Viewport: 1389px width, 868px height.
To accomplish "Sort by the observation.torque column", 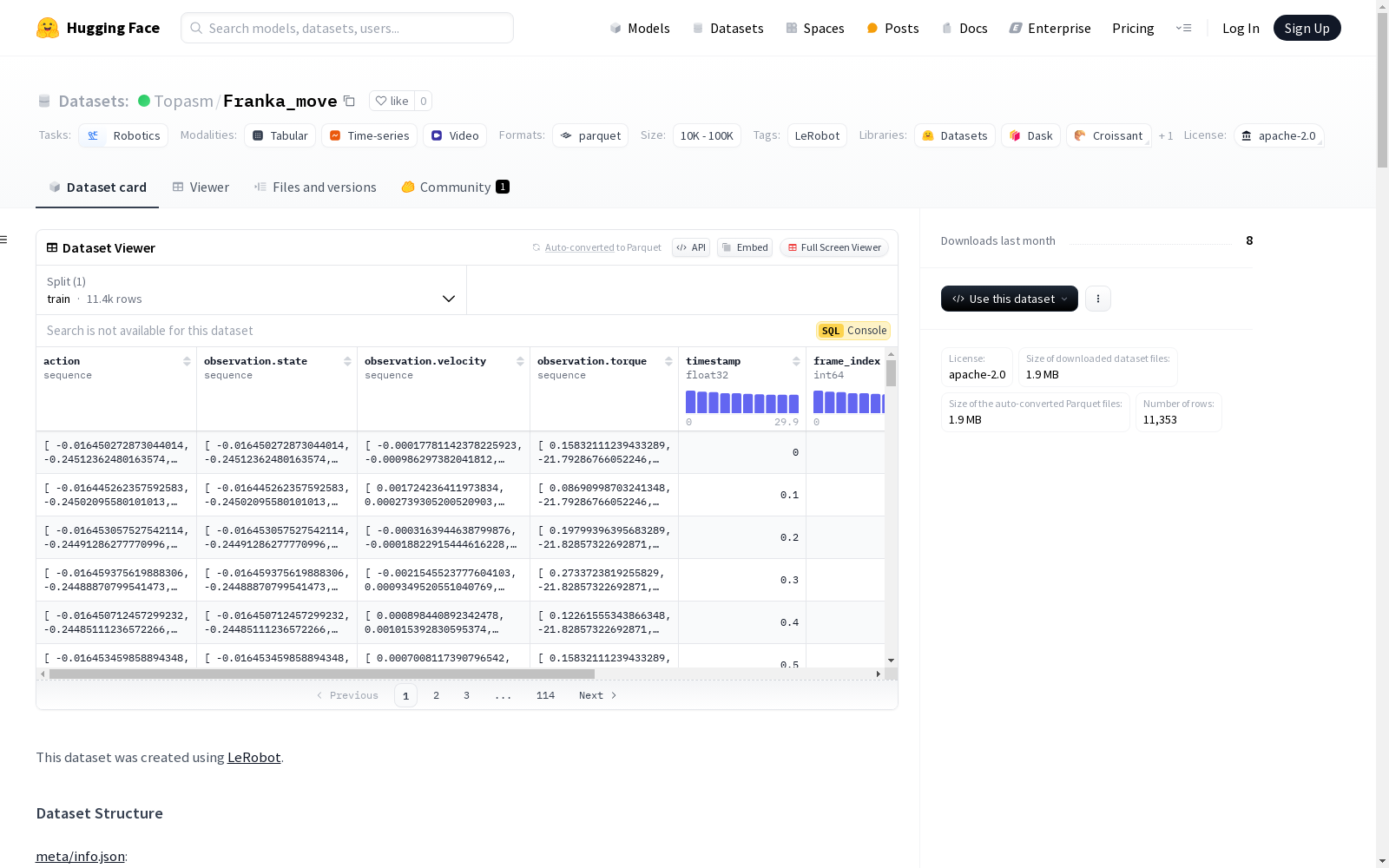I will (x=668, y=361).
